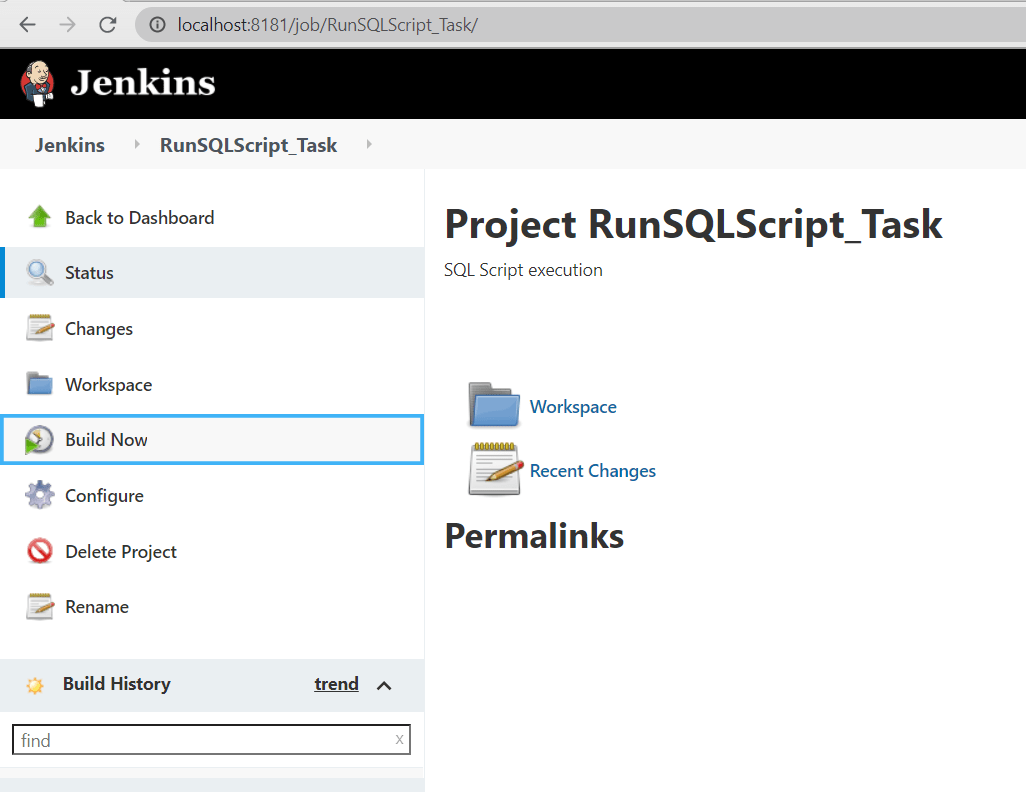Click the Build History heading link

pos(116,683)
